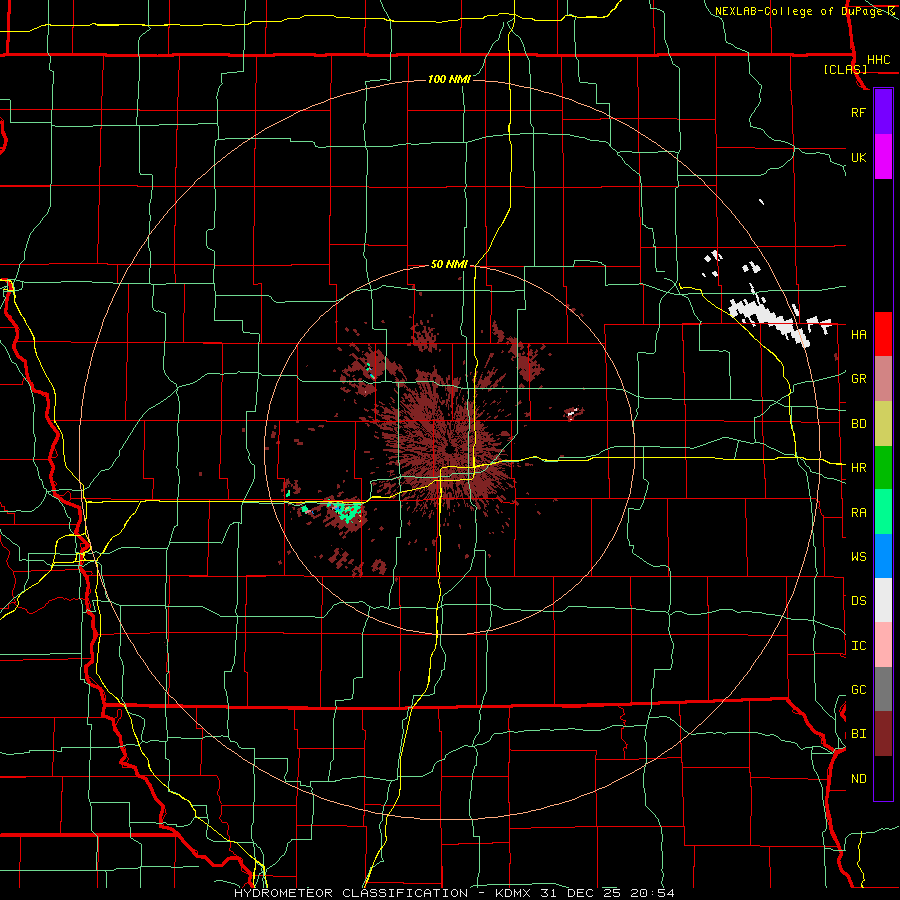Click the BD yellow legend color block

point(883,423)
